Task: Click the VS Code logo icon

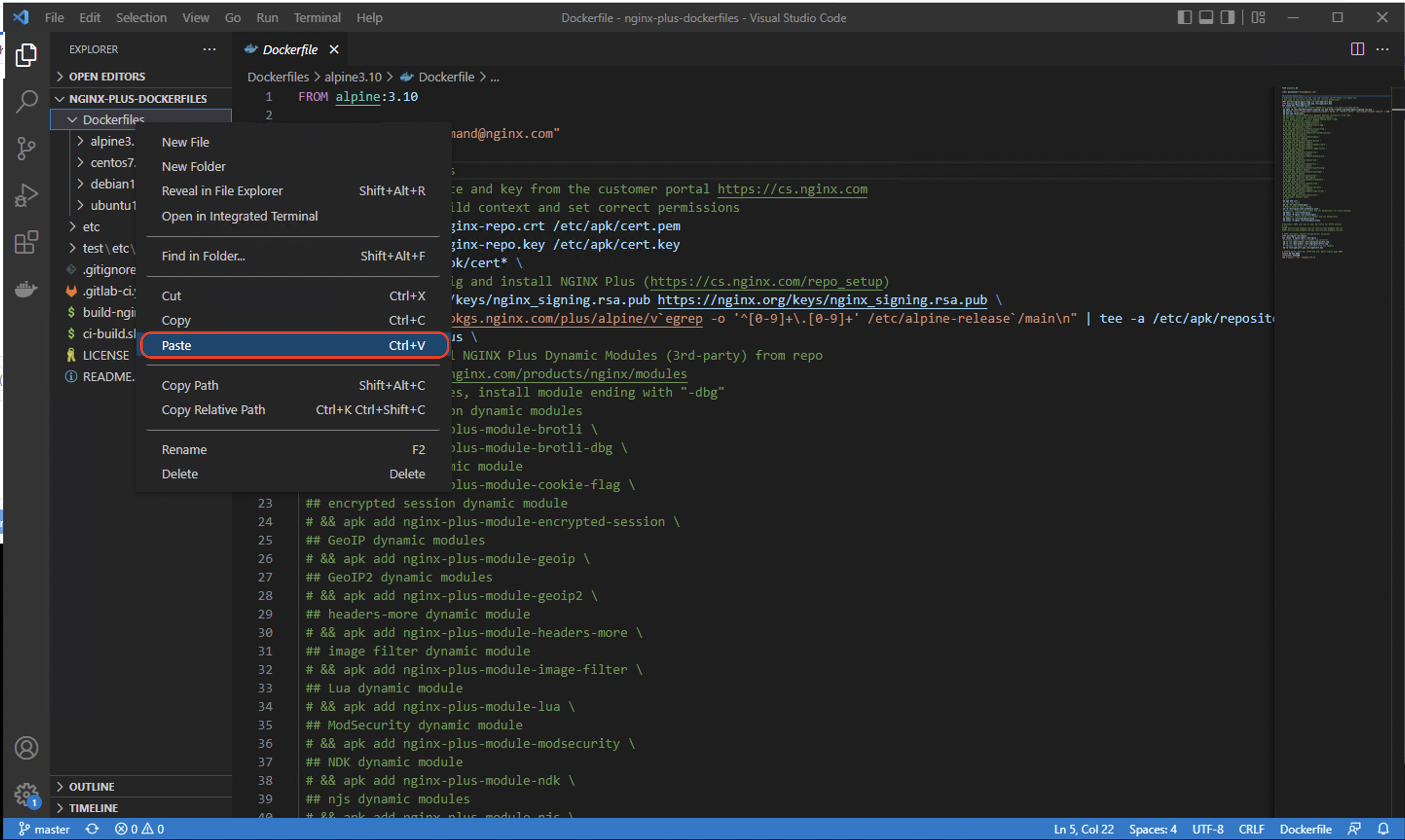Action: click(21, 17)
